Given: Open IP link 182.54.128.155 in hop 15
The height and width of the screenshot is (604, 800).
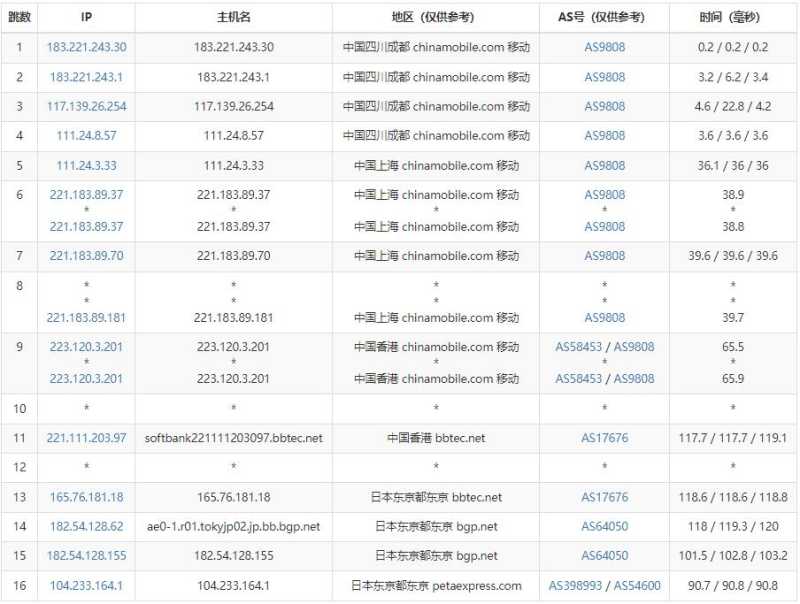Looking at the screenshot, I should [86, 556].
